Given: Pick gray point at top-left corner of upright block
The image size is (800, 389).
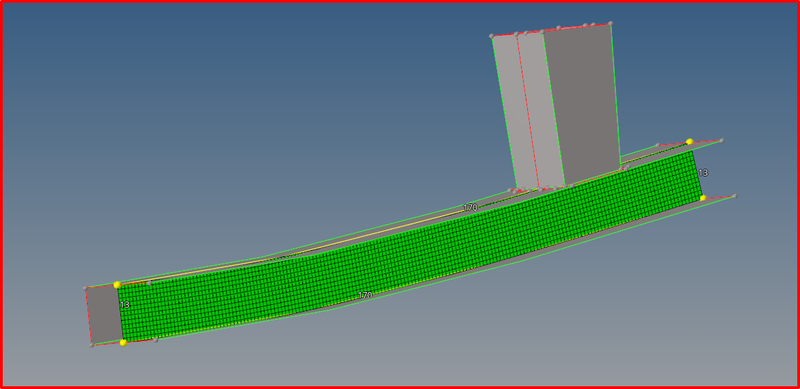Looking at the screenshot, I should point(491,36).
